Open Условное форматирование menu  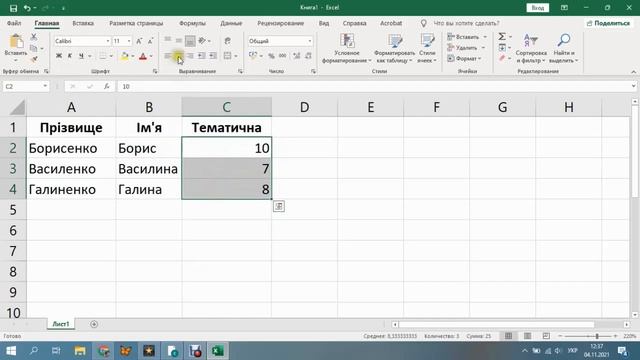coord(347,49)
